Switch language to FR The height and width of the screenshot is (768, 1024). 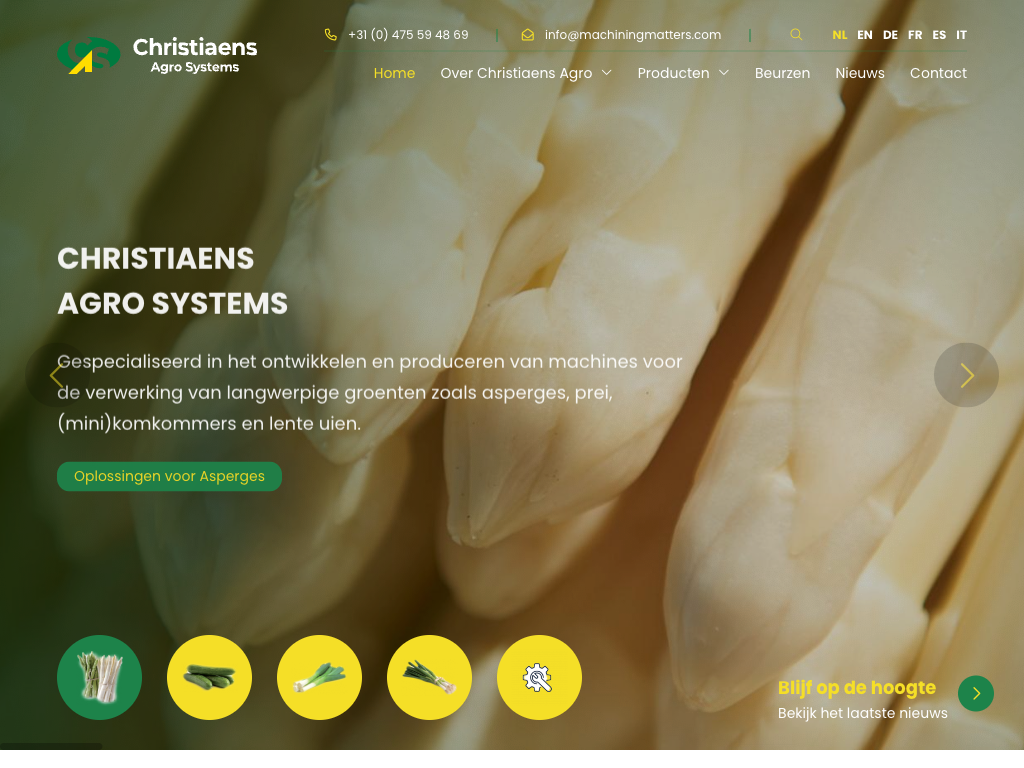tap(915, 35)
